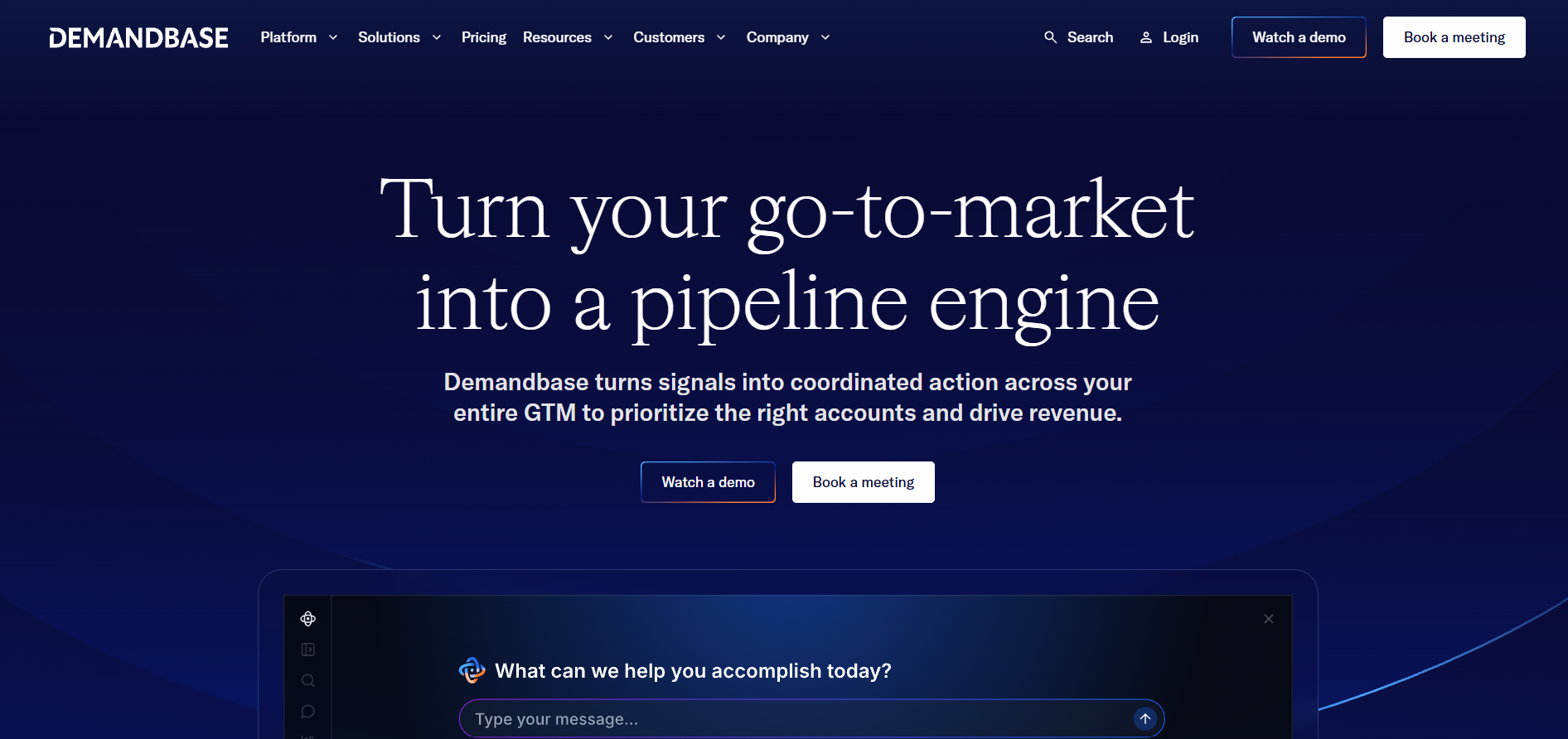Click the colorful assistant icon beside the greeting
The height and width of the screenshot is (739, 1568).
click(x=472, y=670)
